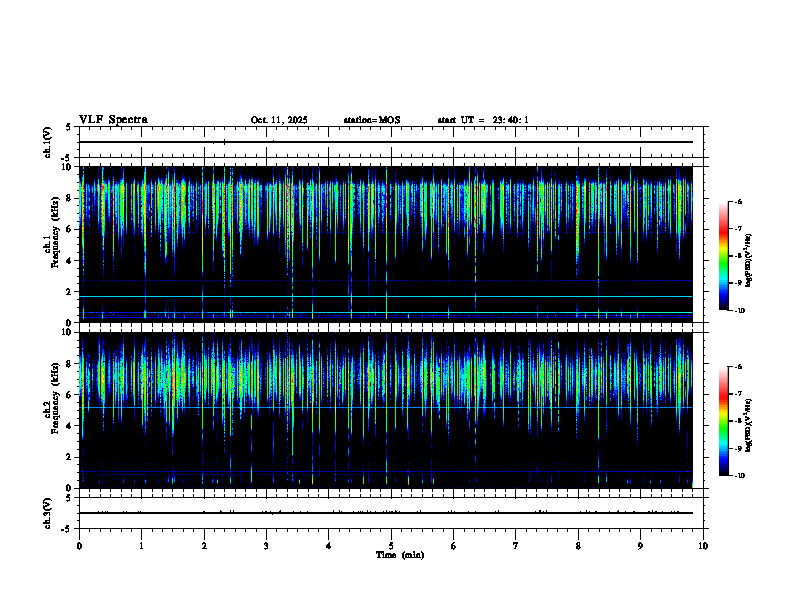Click the "ch.1(V)" axis label
This screenshot has height=612, width=792.
(x=47, y=142)
